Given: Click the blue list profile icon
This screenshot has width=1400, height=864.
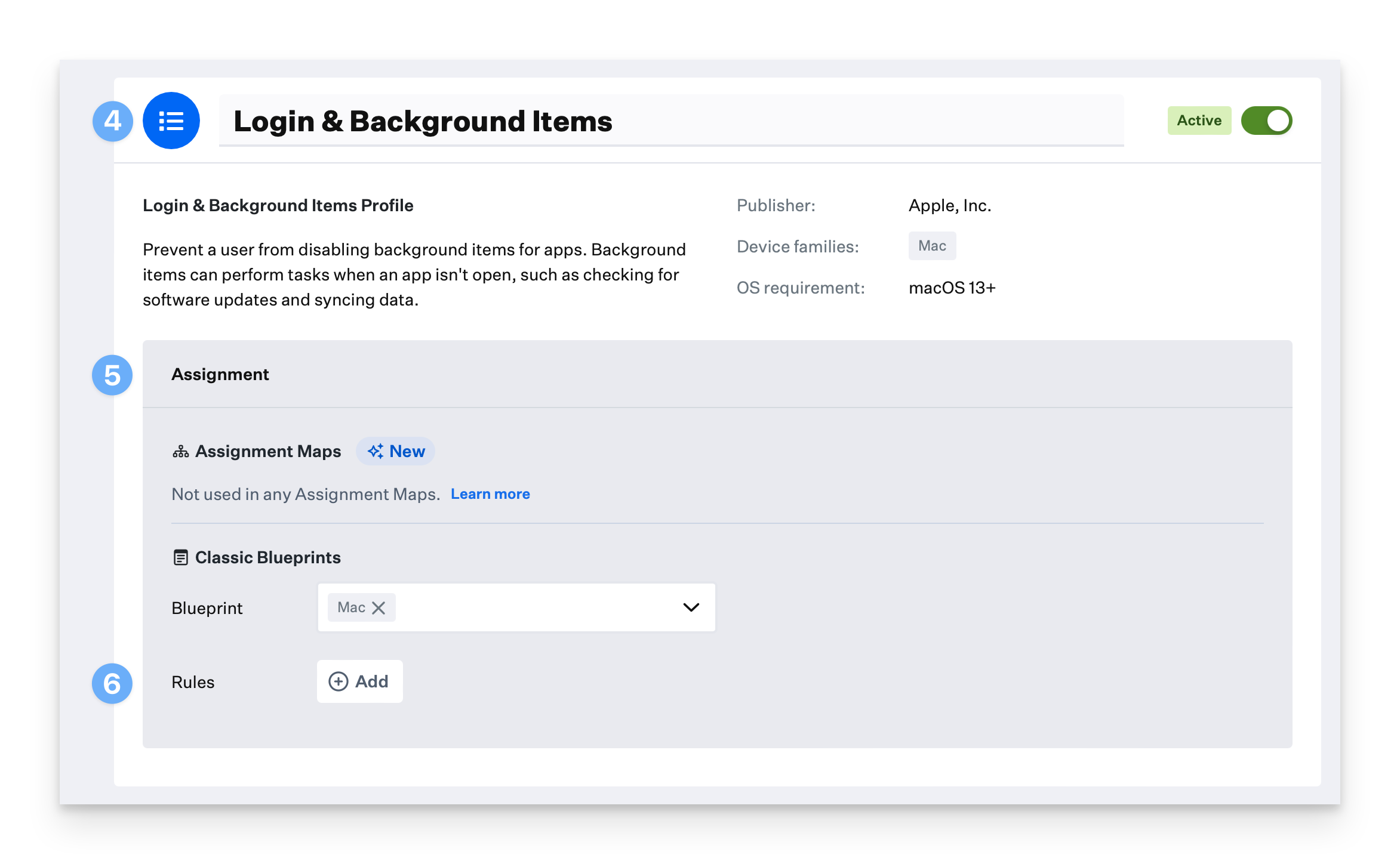Looking at the screenshot, I should (x=171, y=121).
